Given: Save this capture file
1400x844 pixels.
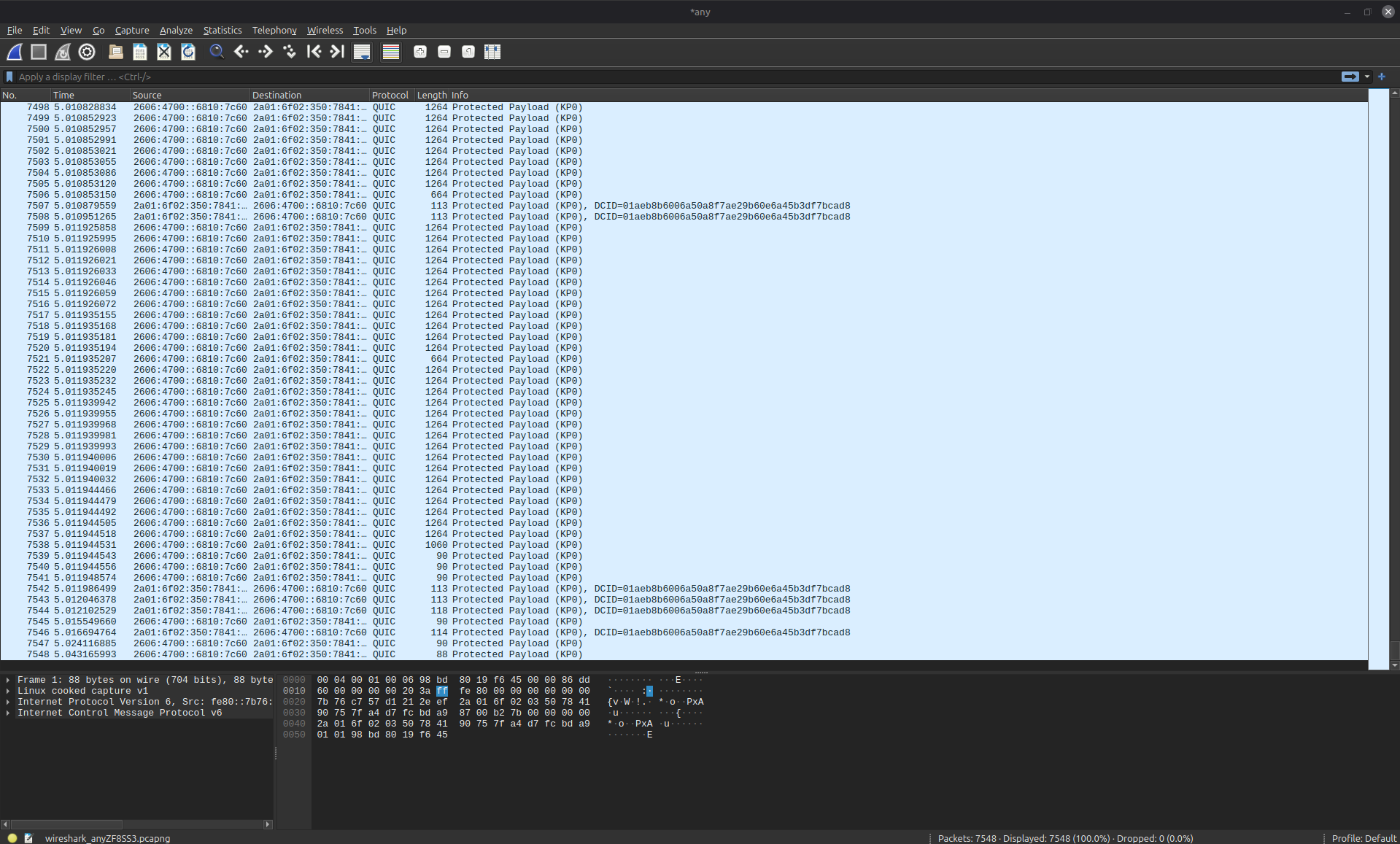Looking at the screenshot, I should [x=140, y=52].
